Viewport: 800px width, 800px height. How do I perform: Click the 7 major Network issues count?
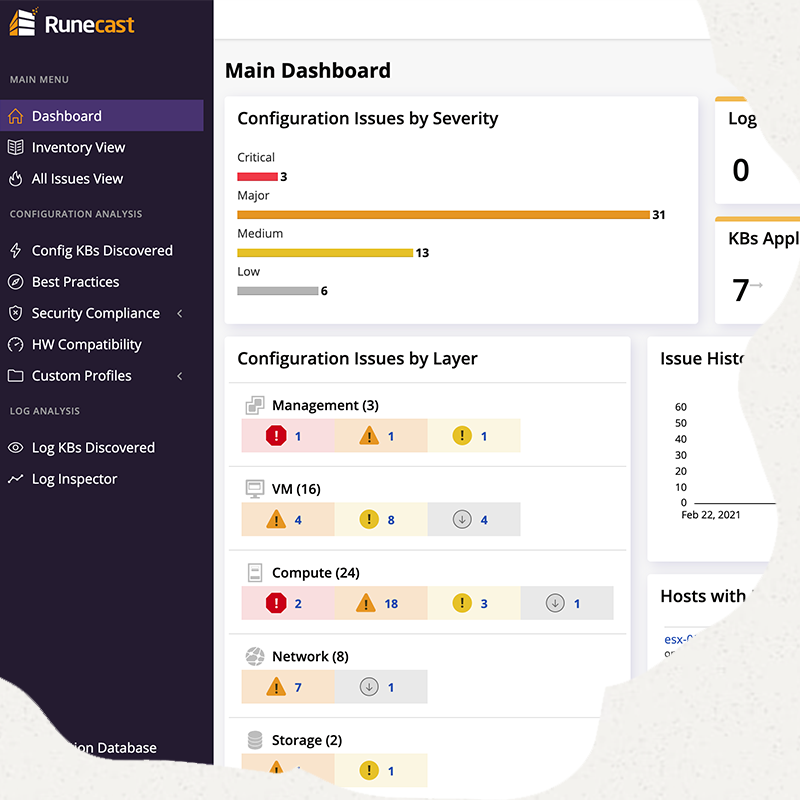click(x=298, y=687)
